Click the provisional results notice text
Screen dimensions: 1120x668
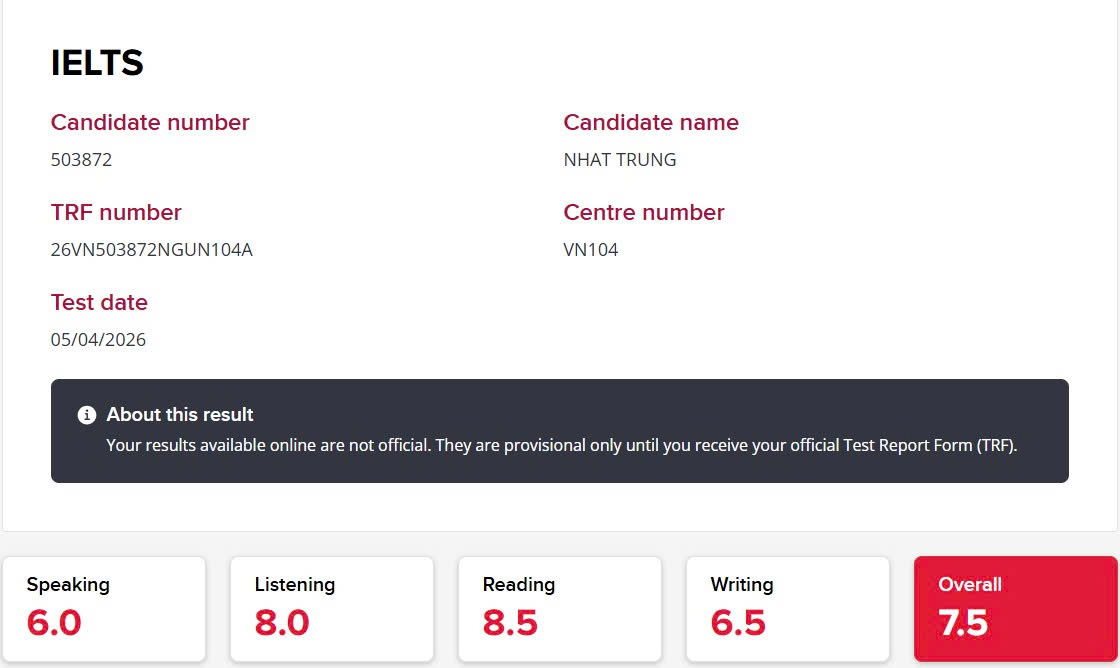click(x=561, y=445)
